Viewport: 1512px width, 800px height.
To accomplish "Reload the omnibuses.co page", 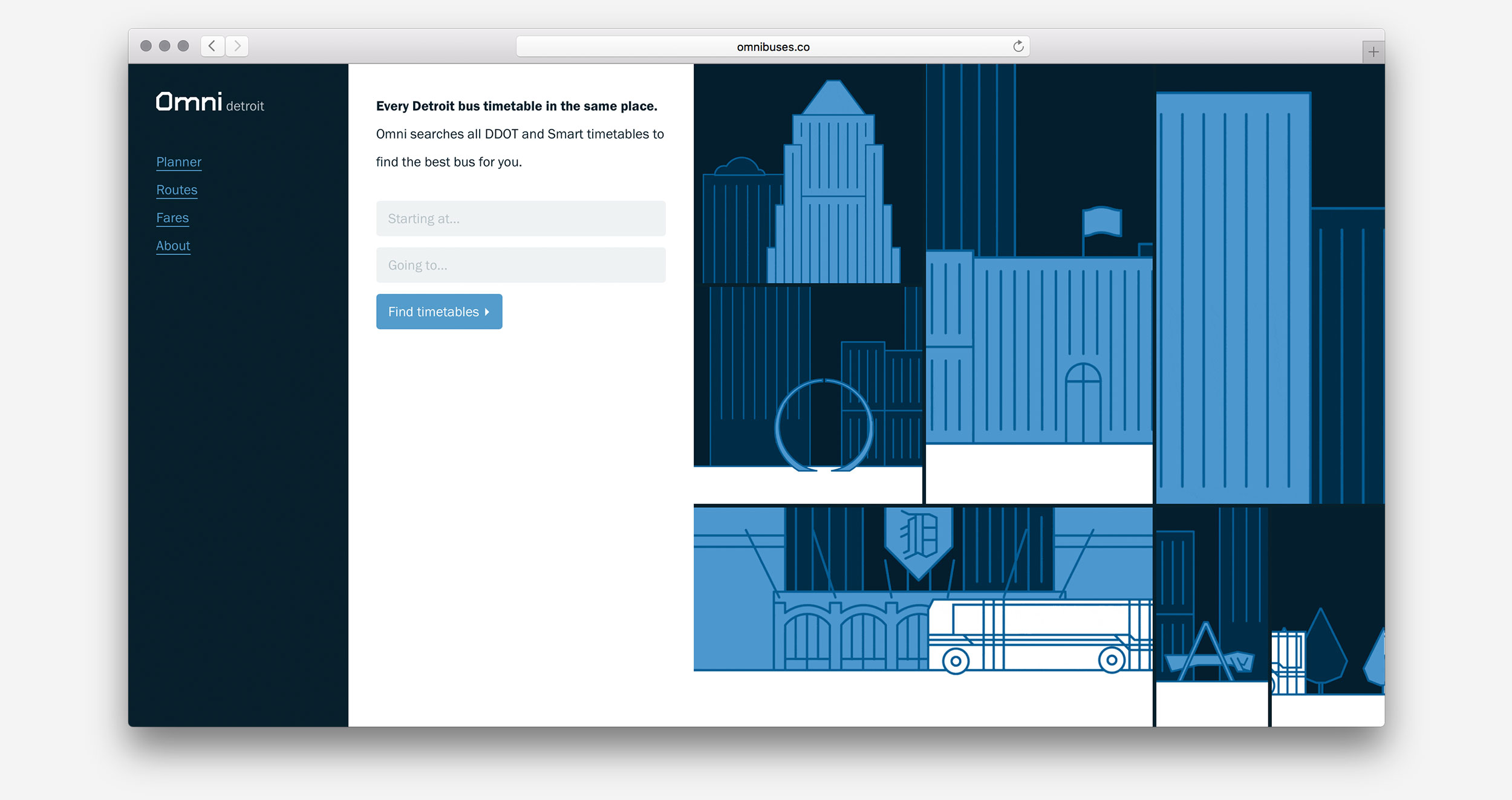I will coord(1018,46).
